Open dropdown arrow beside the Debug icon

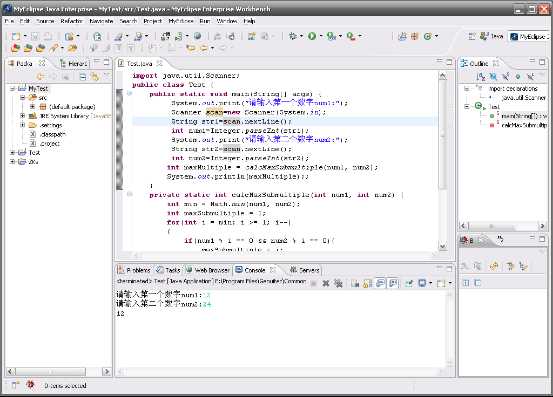point(302,36)
